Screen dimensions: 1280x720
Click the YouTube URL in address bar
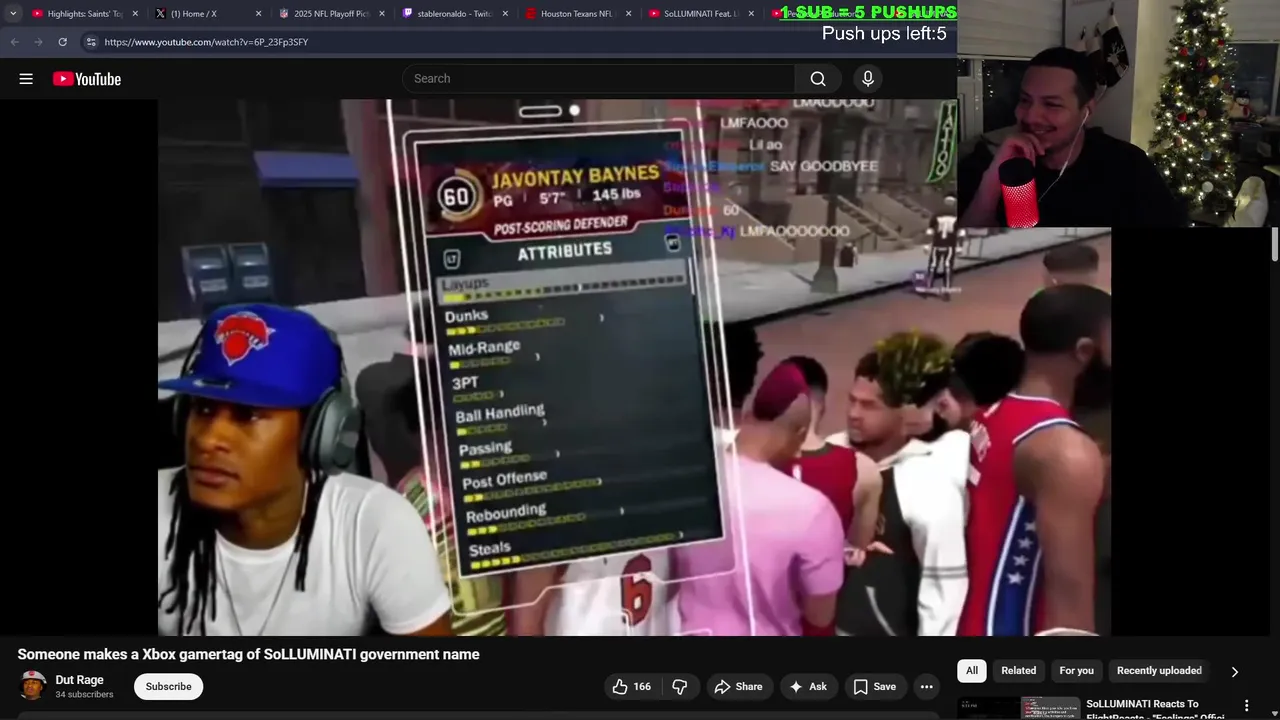(206, 42)
